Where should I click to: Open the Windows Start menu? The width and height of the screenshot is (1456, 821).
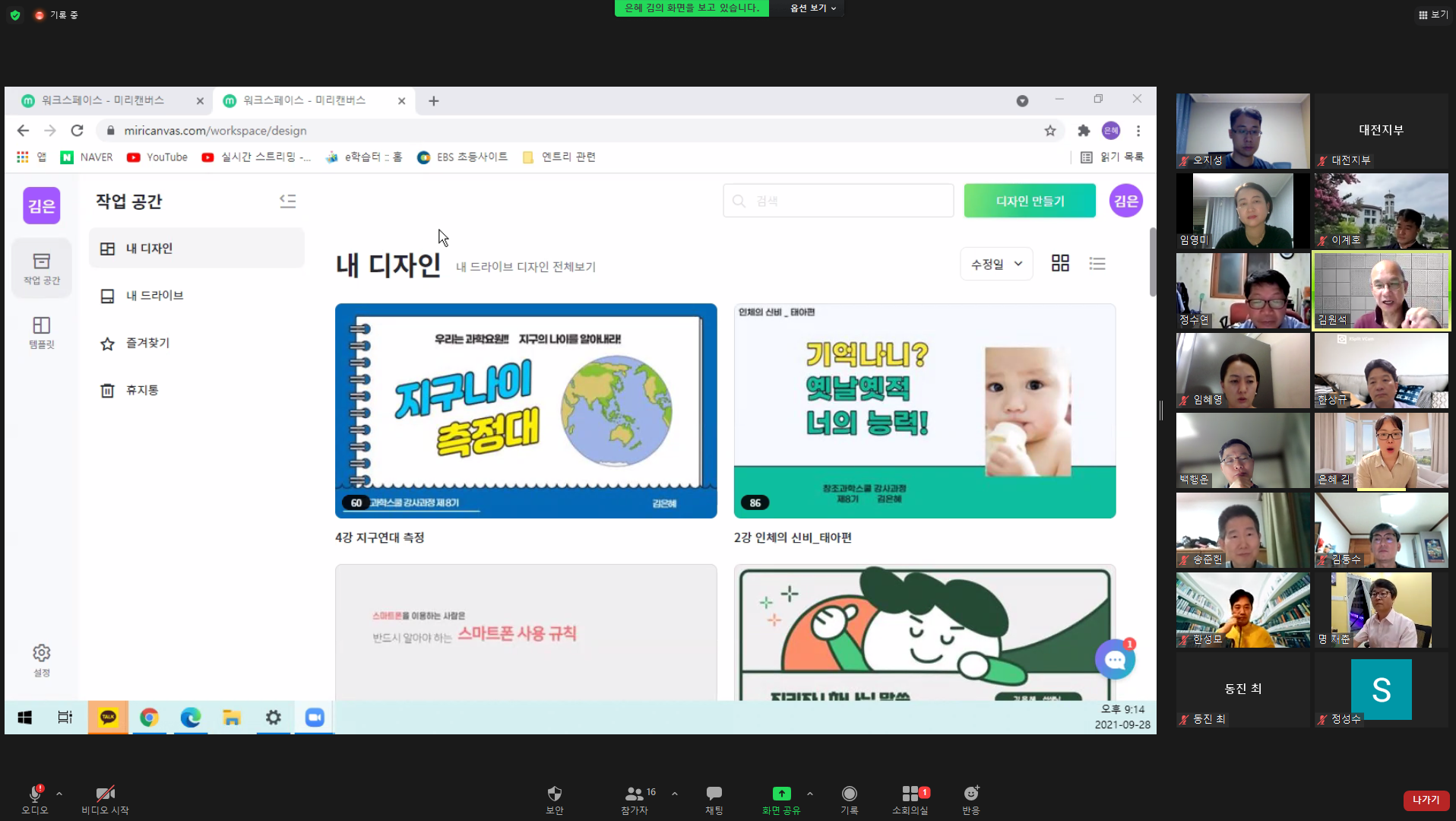pyautogui.click(x=24, y=717)
